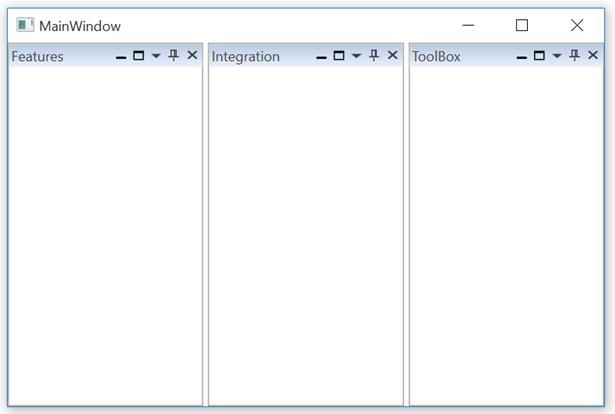
Task: Open the ToolBox panel dropdown menu
Action: (557, 56)
